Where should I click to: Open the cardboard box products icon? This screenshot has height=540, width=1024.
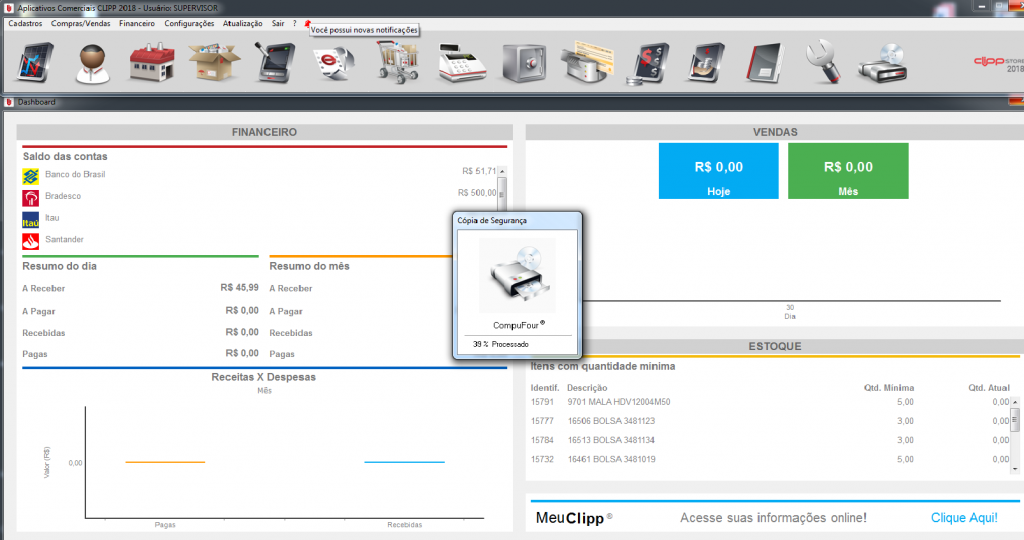point(213,64)
